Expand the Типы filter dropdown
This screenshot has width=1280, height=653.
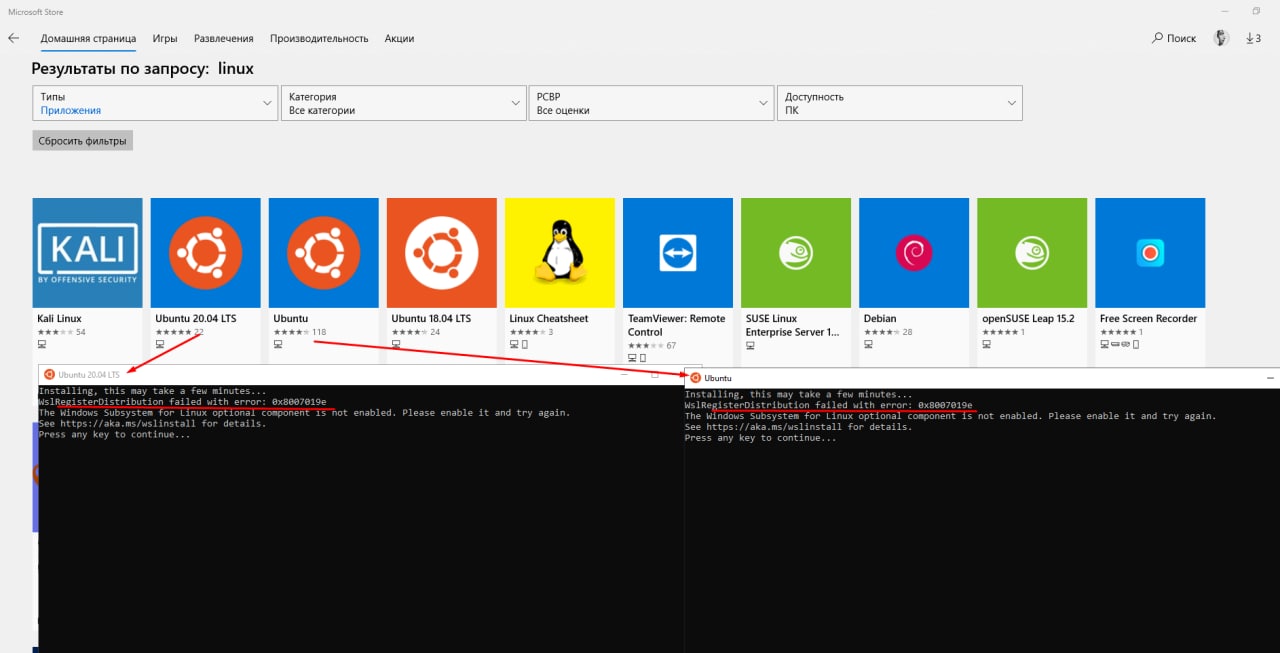pos(155,103)
